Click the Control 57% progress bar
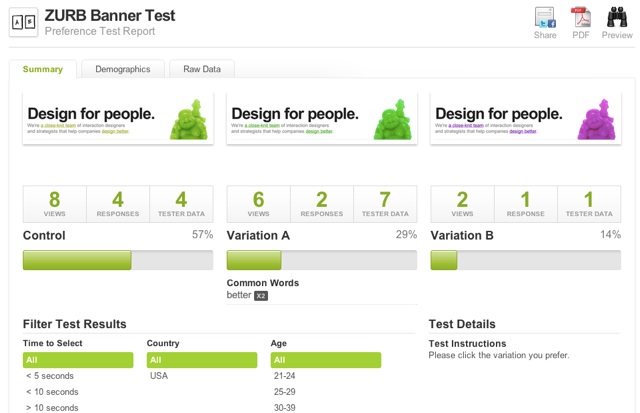 (118, 261)
